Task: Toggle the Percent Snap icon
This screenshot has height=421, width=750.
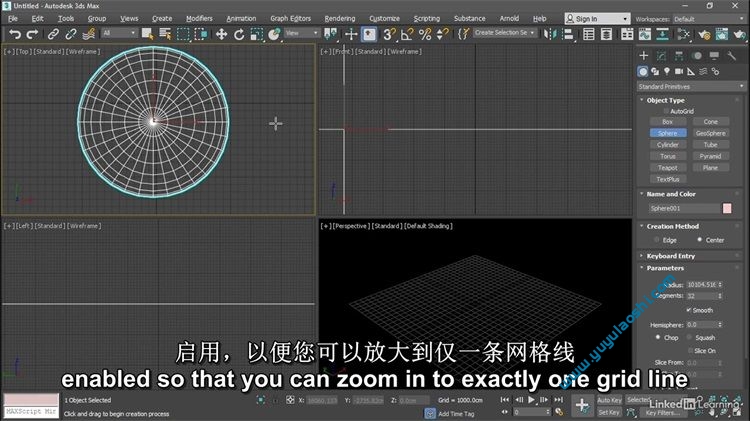Action: click(x=425, y=34)
